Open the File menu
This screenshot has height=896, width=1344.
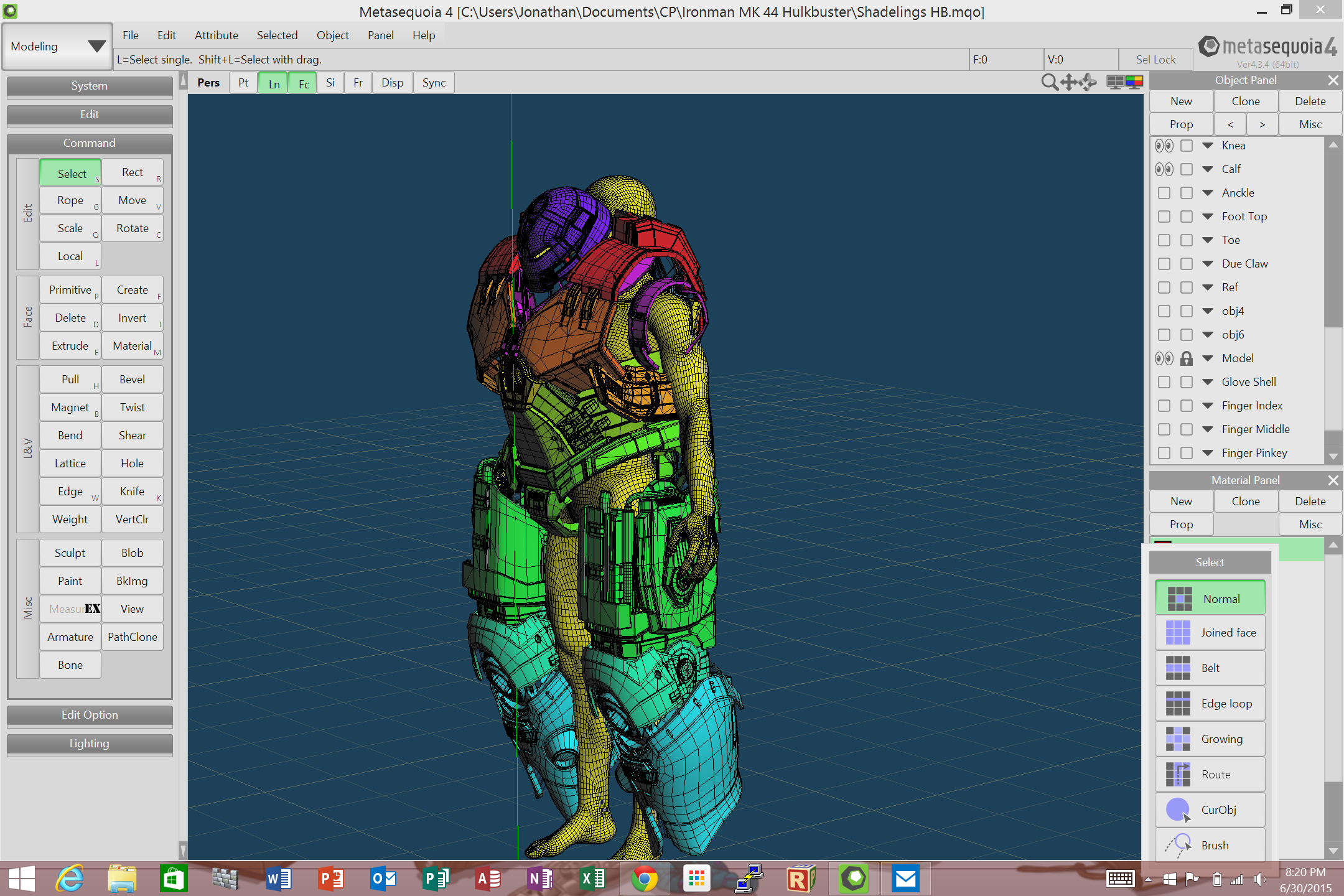131,35
